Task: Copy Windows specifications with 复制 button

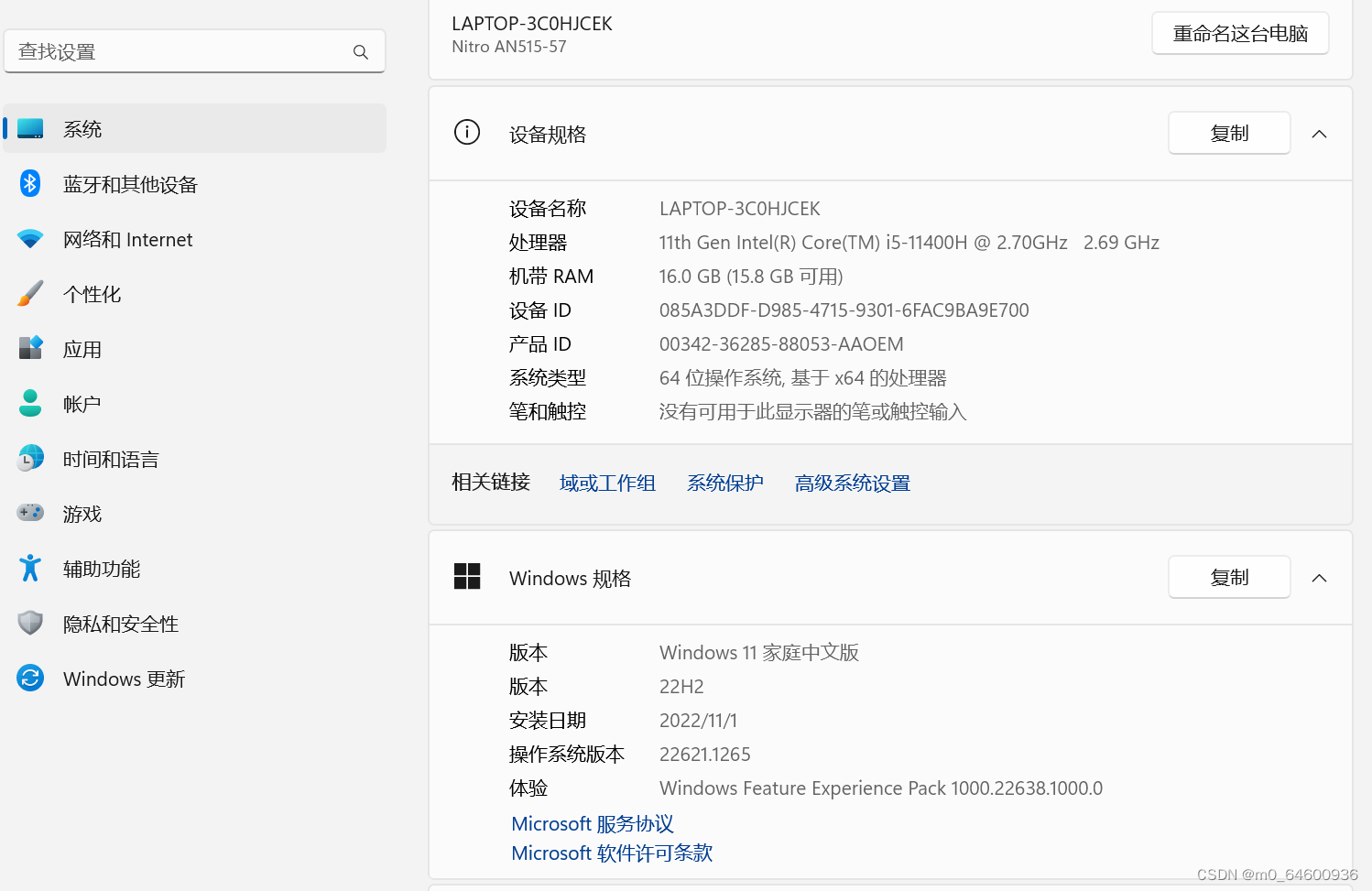Action: 1229,578
